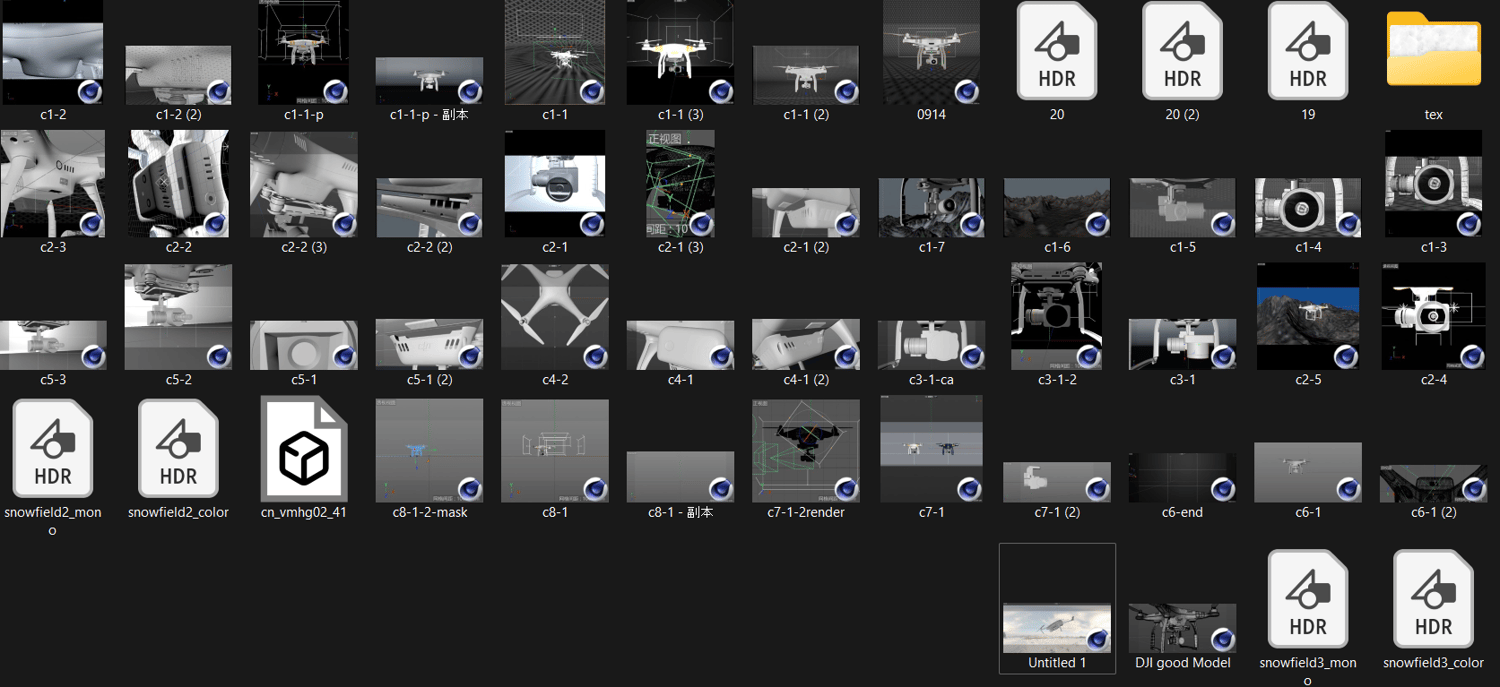Select the c7-1 file thumbnail
This screenshot has height=687, width=1500.
(931, 448)
